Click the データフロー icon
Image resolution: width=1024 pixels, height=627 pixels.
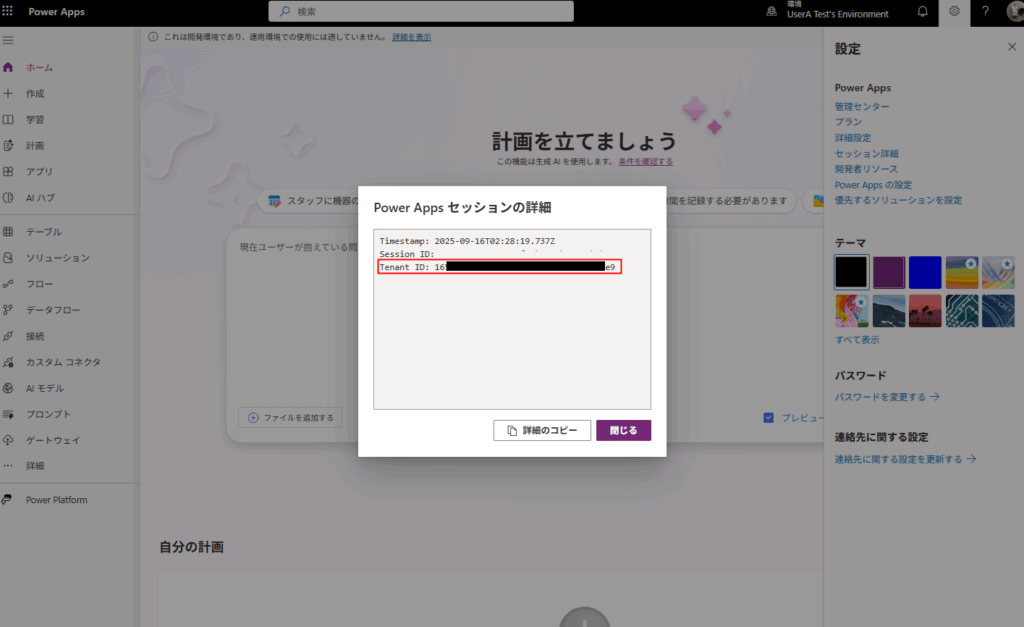8,310
